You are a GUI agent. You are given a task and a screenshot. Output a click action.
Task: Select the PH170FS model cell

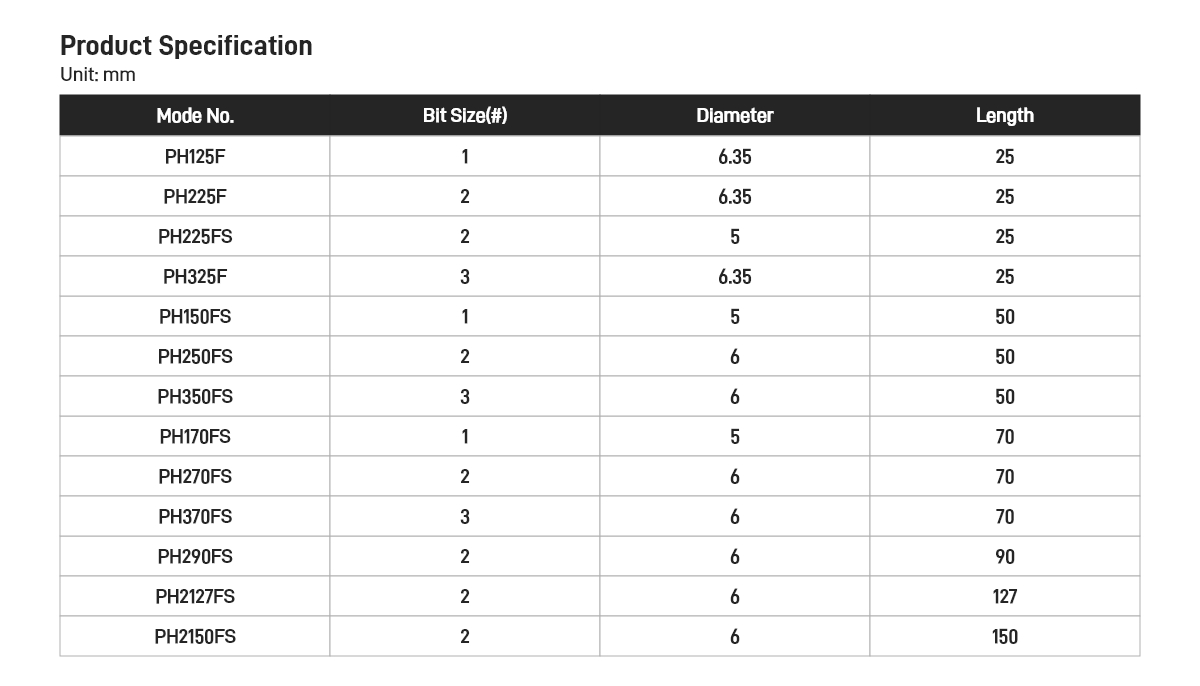(195, 437)
